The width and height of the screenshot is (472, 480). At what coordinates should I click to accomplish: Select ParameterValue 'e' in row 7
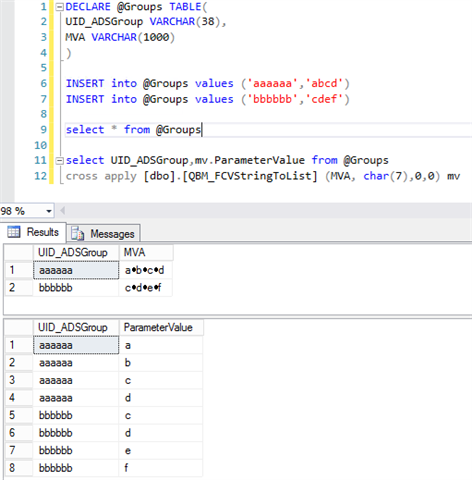161,451
